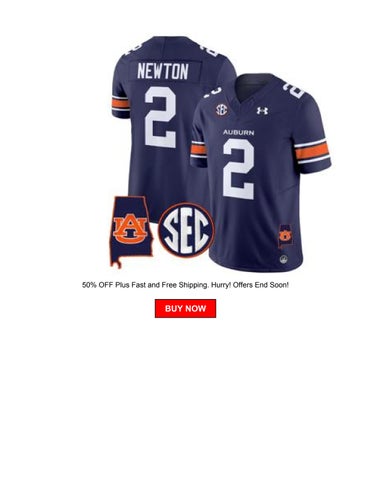Click the small AU state patch near jersey hem

pos(285,235)
